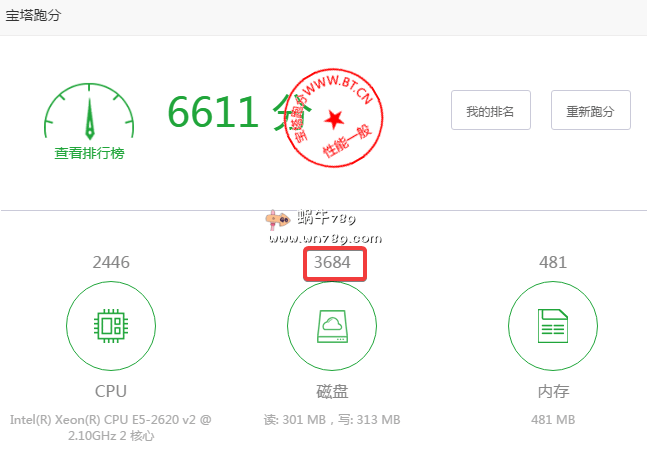The height and width of the screenshot is (454, 647).
Task: Click the memory circle icon
Action: pos(553,325)
